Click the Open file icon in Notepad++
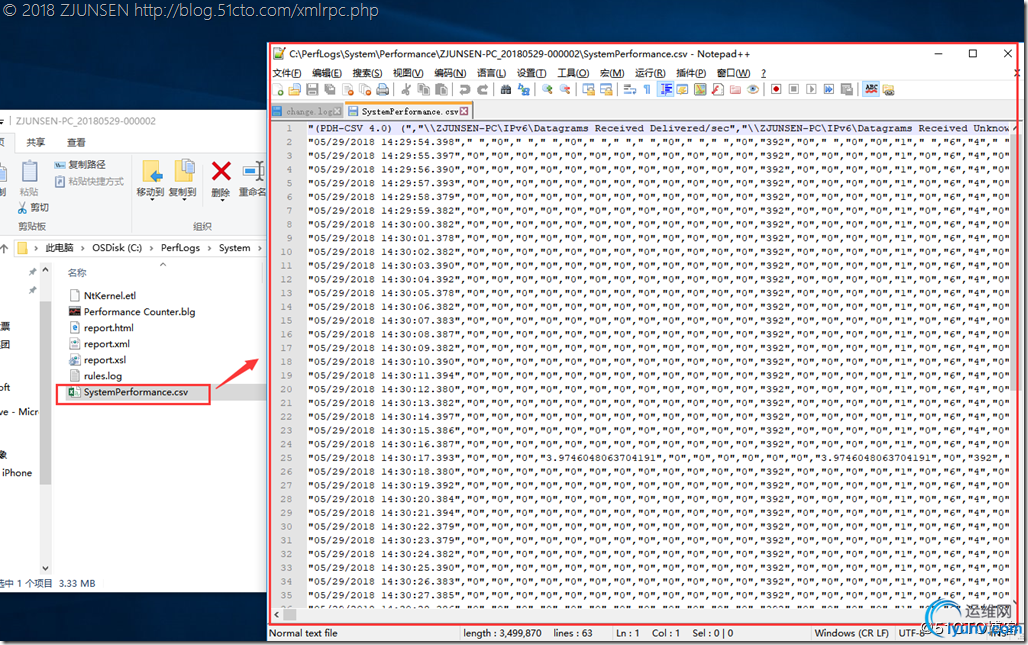The width and height of the screenshot is (1028, 645). pyautogui.click(x=294, y=90)
